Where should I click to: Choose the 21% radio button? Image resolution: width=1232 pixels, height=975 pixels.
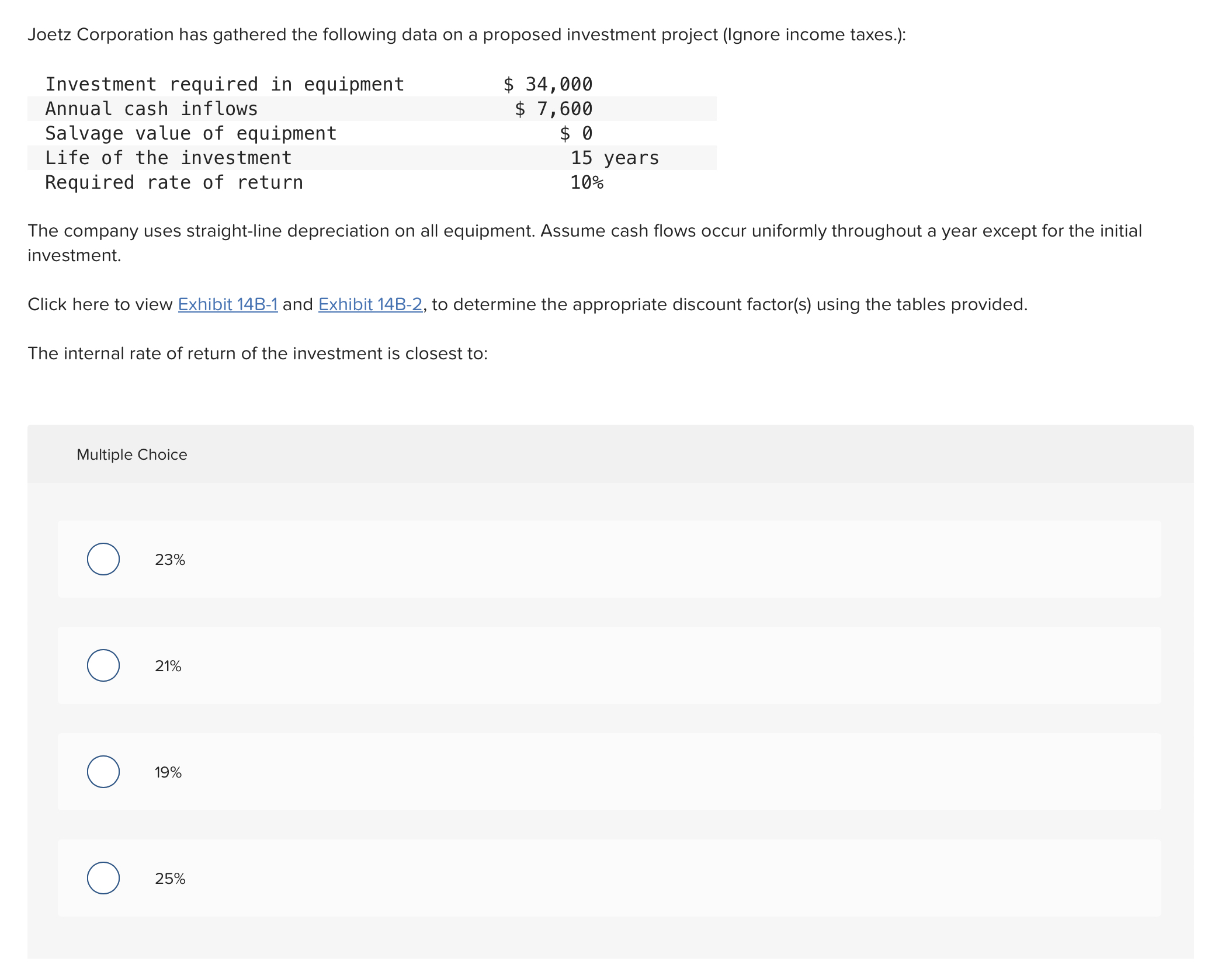(x=103, y=665)
